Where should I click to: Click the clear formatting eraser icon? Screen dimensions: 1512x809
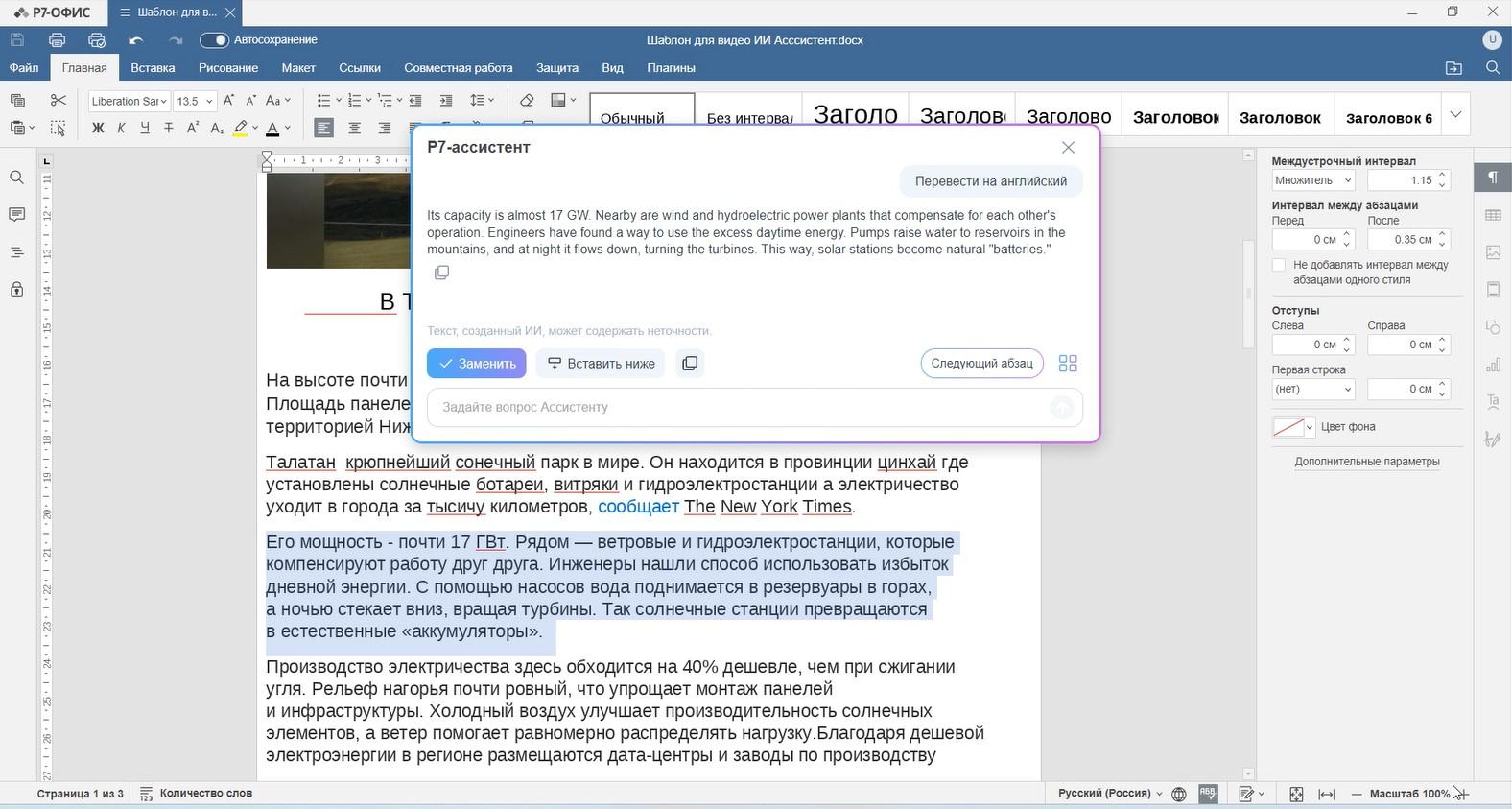coord(526,100)
